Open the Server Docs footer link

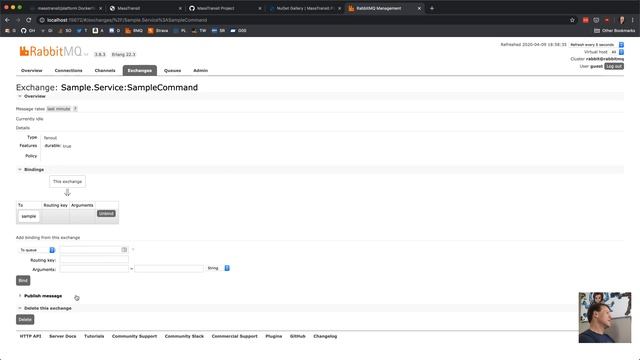[62, 336]
